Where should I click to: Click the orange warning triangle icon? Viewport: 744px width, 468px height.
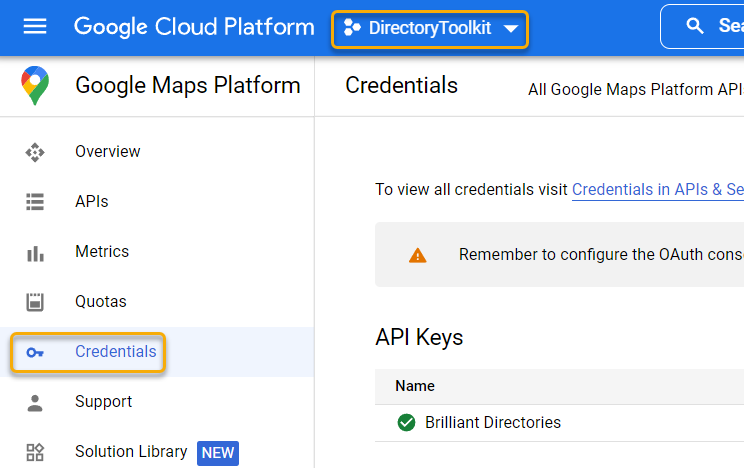pyautogui.click(x=418, y=255)
